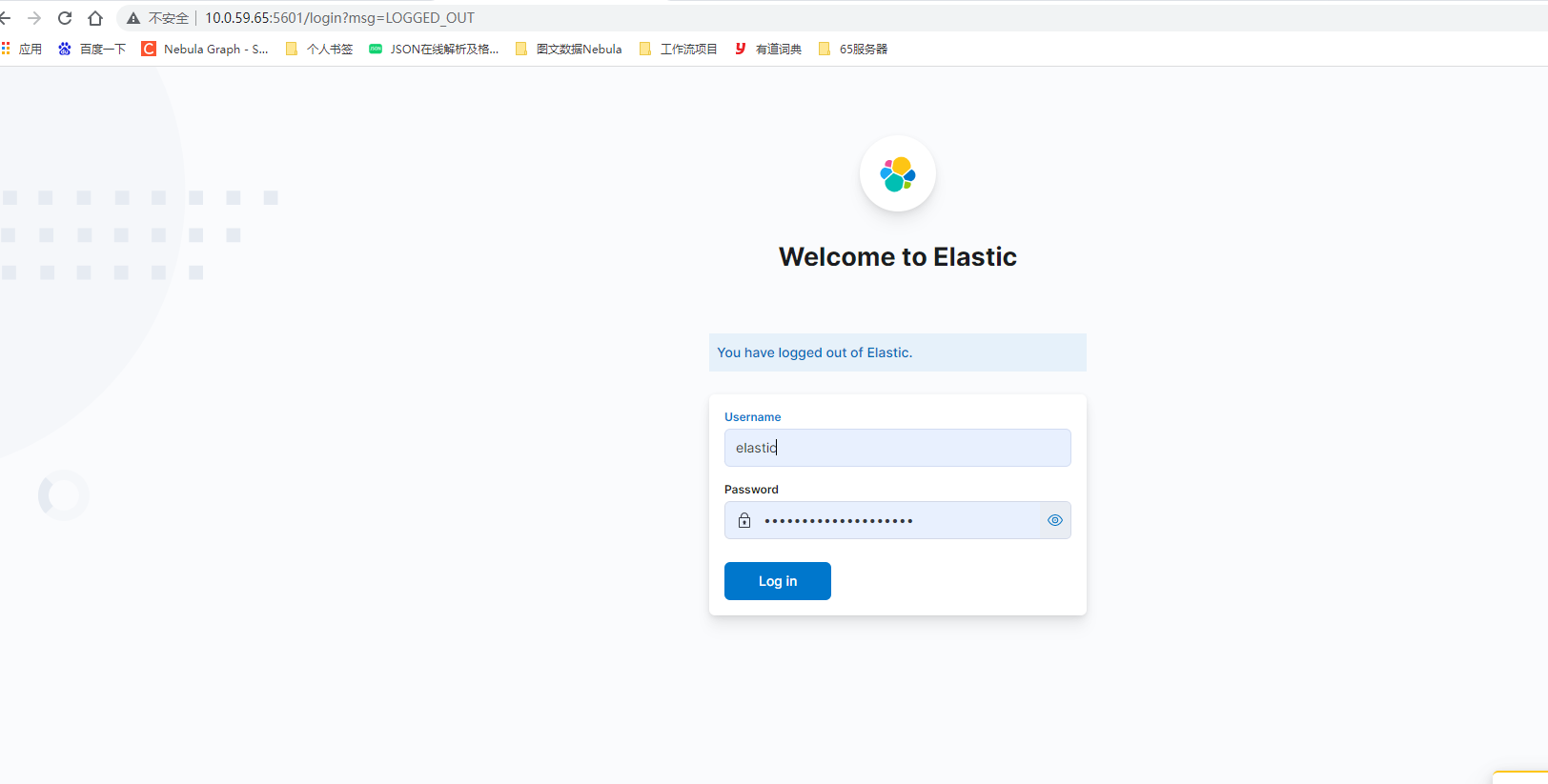Click the Log in button

point(778,581)
